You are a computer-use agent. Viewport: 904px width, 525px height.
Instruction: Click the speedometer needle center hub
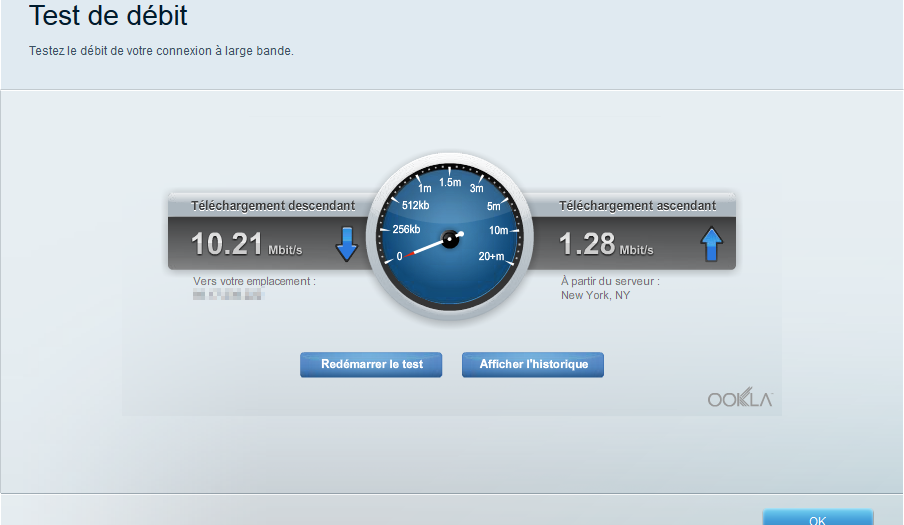point(450,239)
